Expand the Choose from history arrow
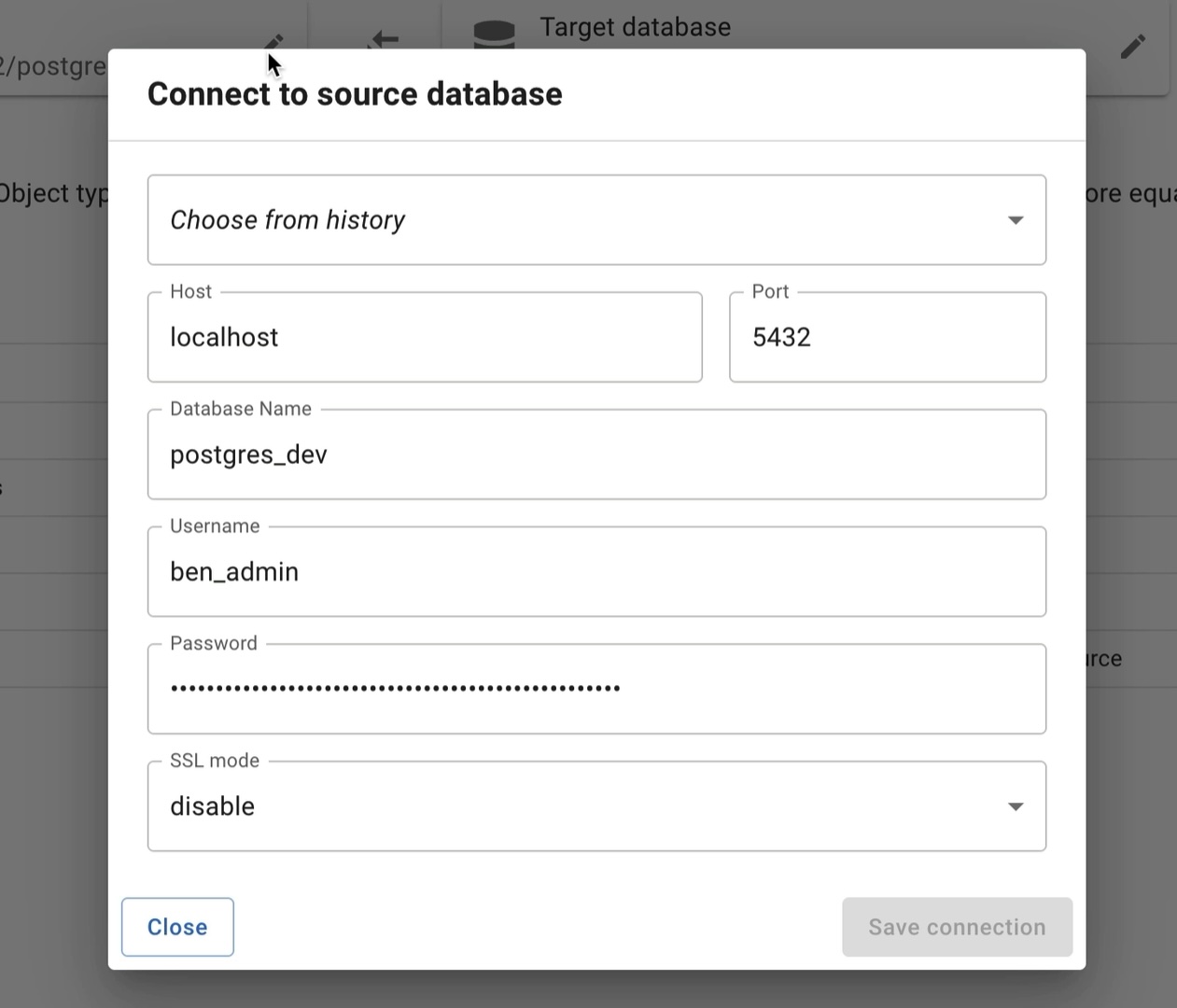 (1015, 220)
